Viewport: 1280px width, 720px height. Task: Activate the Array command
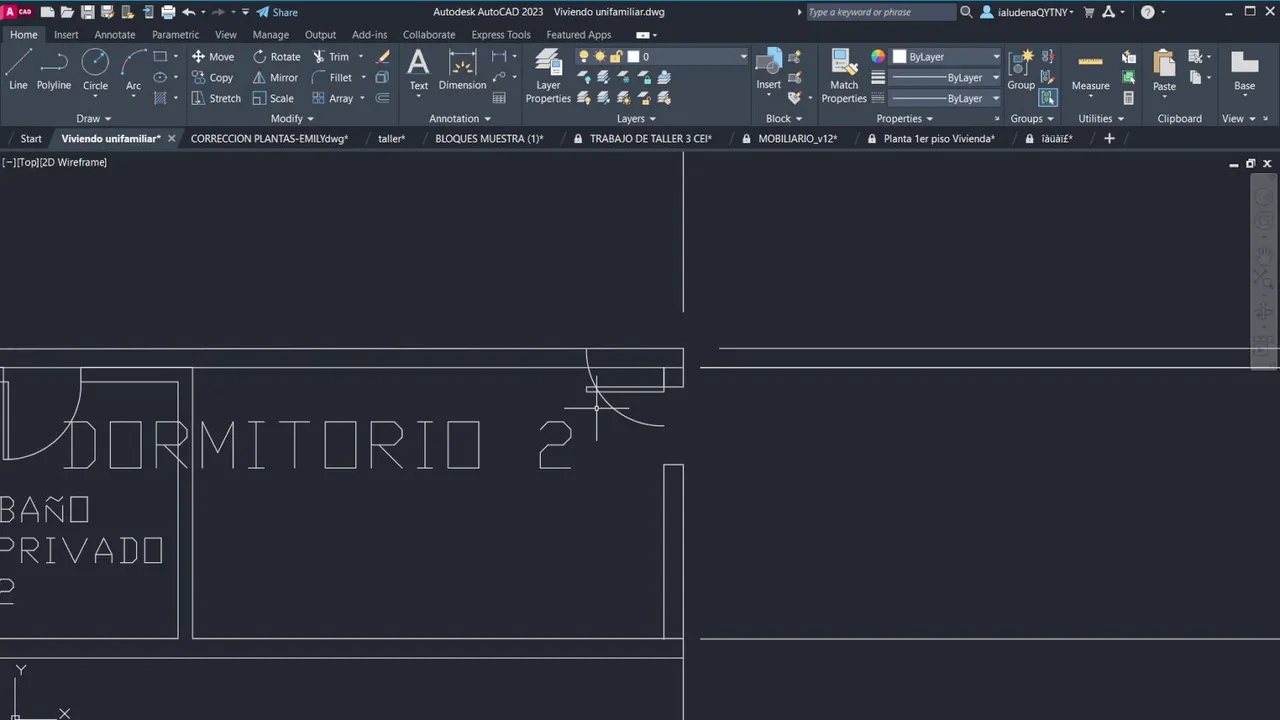tap(333, 98)
